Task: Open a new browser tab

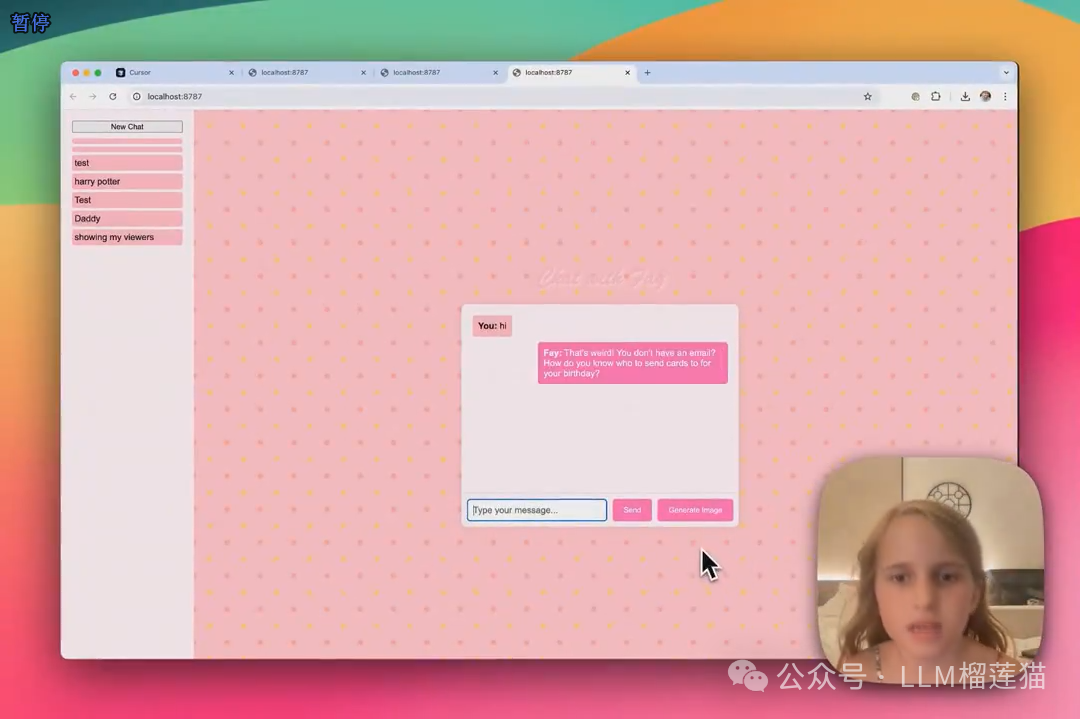Action: [647, 73]
